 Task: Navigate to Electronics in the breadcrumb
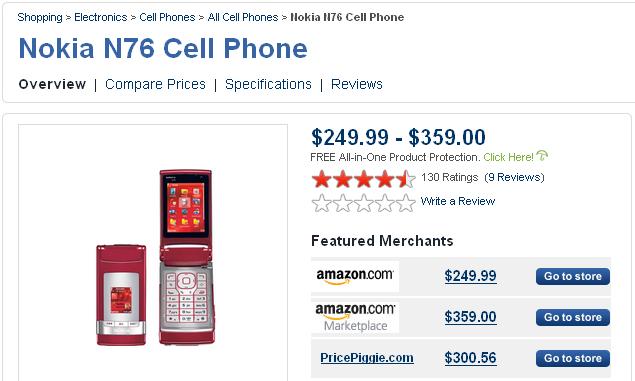click(100, 17)
